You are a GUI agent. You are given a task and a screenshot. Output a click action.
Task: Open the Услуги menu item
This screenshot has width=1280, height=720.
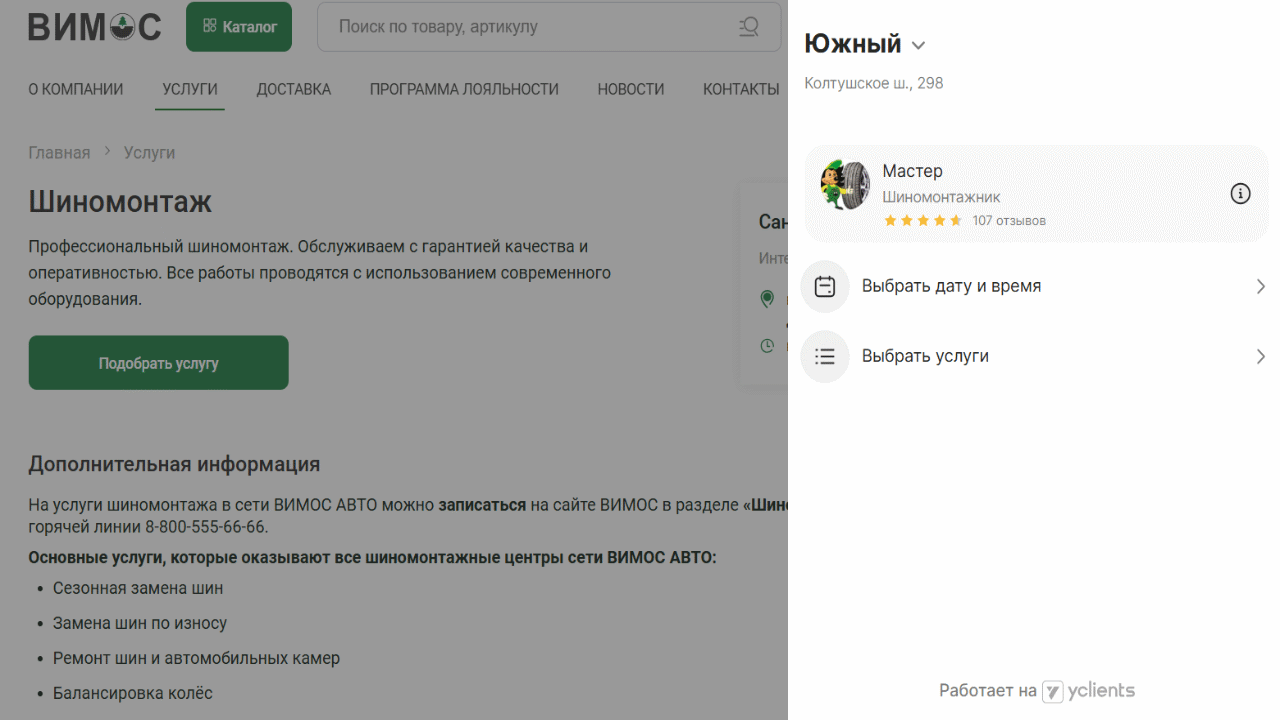click(190, 89)
